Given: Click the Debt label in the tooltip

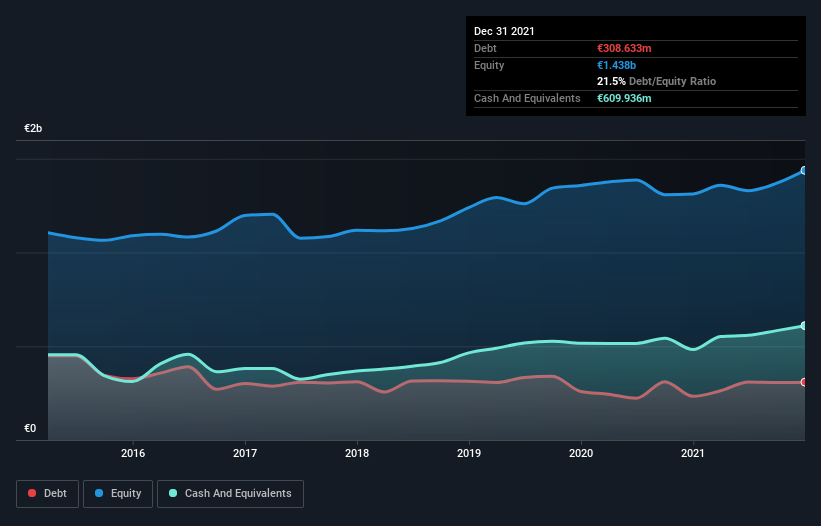Looking at the screenshot, I should [485, 48].
